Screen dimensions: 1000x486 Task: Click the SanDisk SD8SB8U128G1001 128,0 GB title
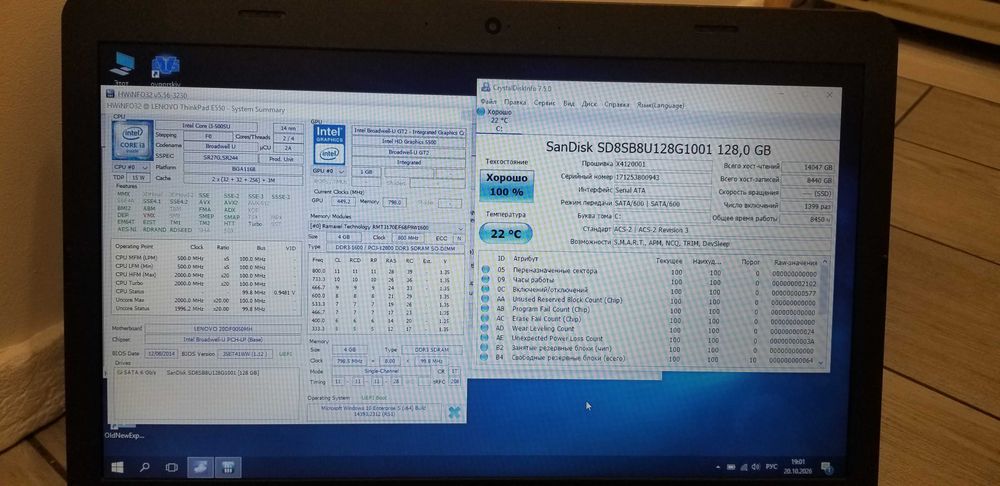pyautogui.click(x=658, y=149)
